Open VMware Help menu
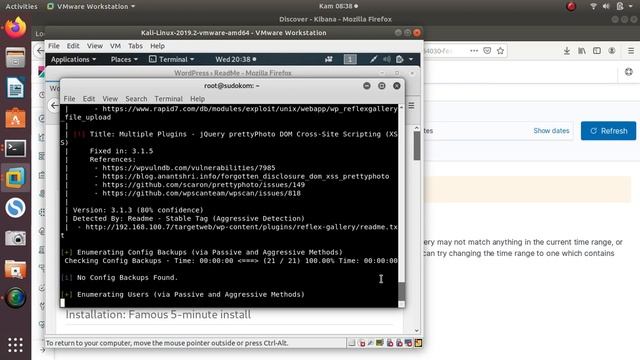The height and width of the screenshot is (360, 640). click(157, 46)
